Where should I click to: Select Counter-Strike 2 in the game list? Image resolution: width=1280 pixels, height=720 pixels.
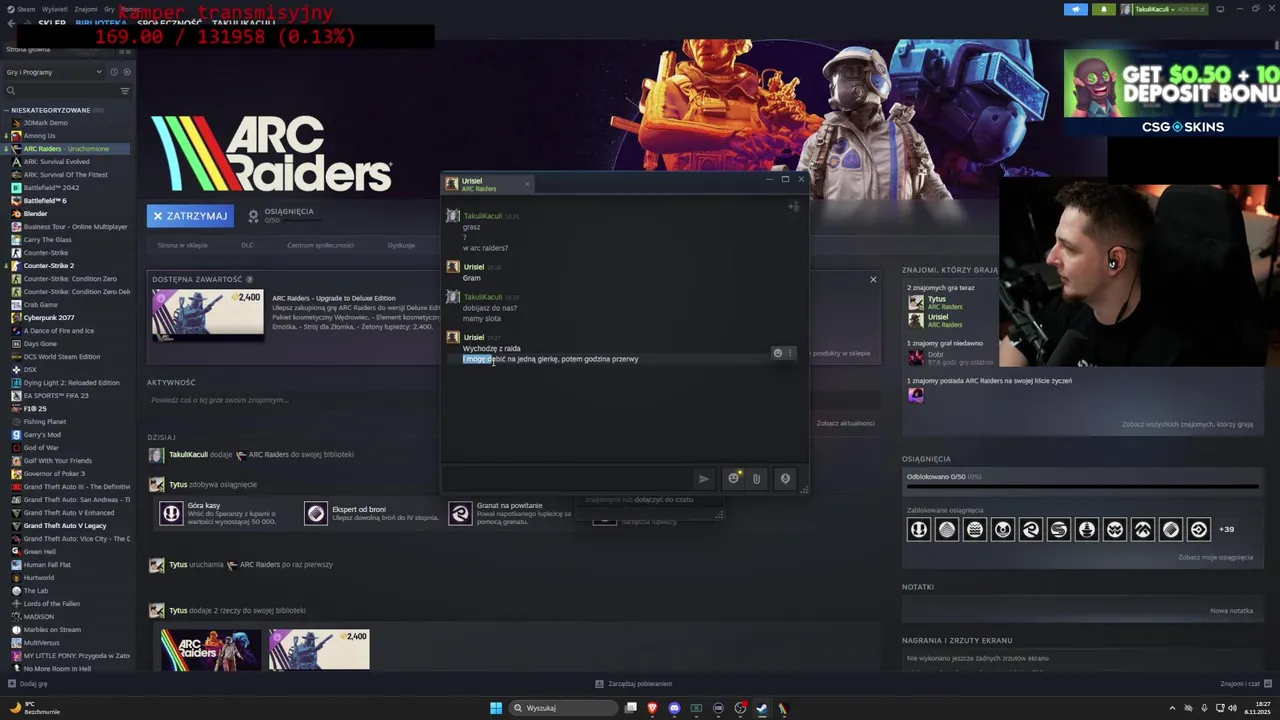coord(48,265)
